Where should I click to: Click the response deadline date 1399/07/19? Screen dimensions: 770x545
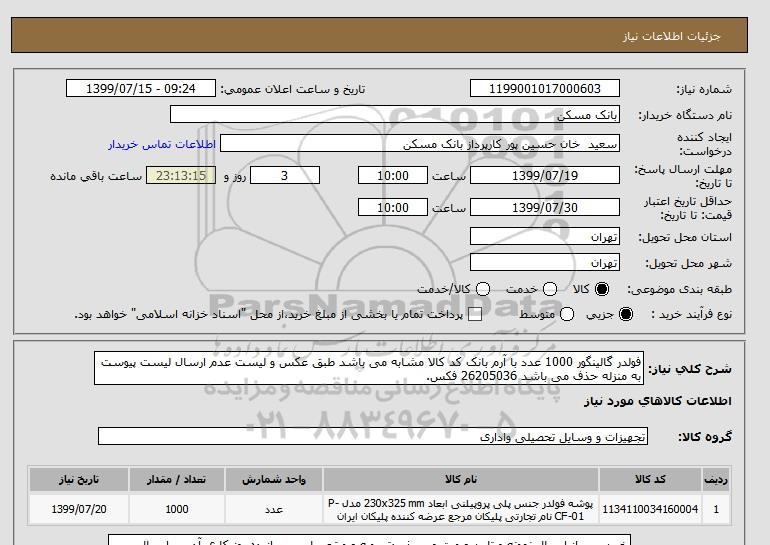tap(545, 175)
